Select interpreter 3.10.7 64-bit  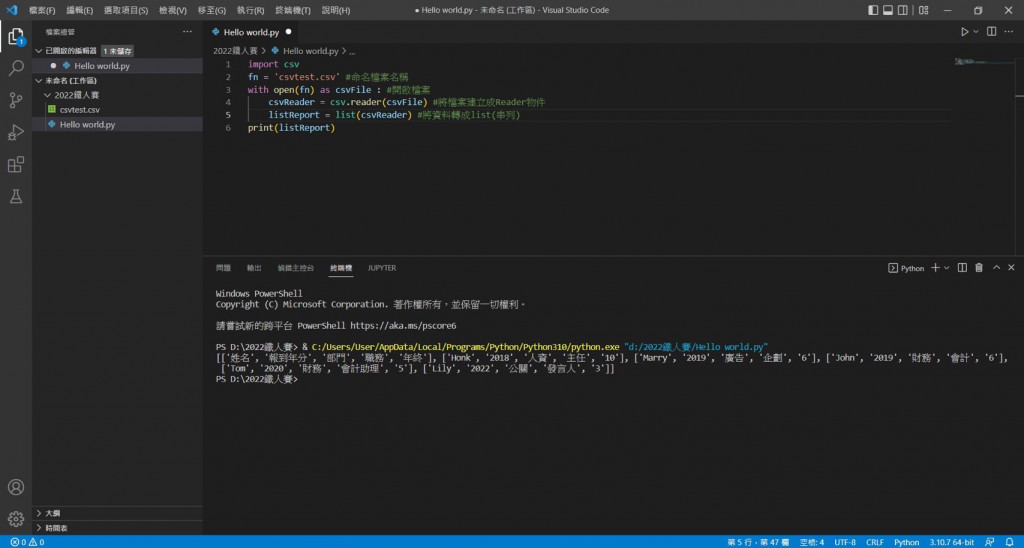952,542
